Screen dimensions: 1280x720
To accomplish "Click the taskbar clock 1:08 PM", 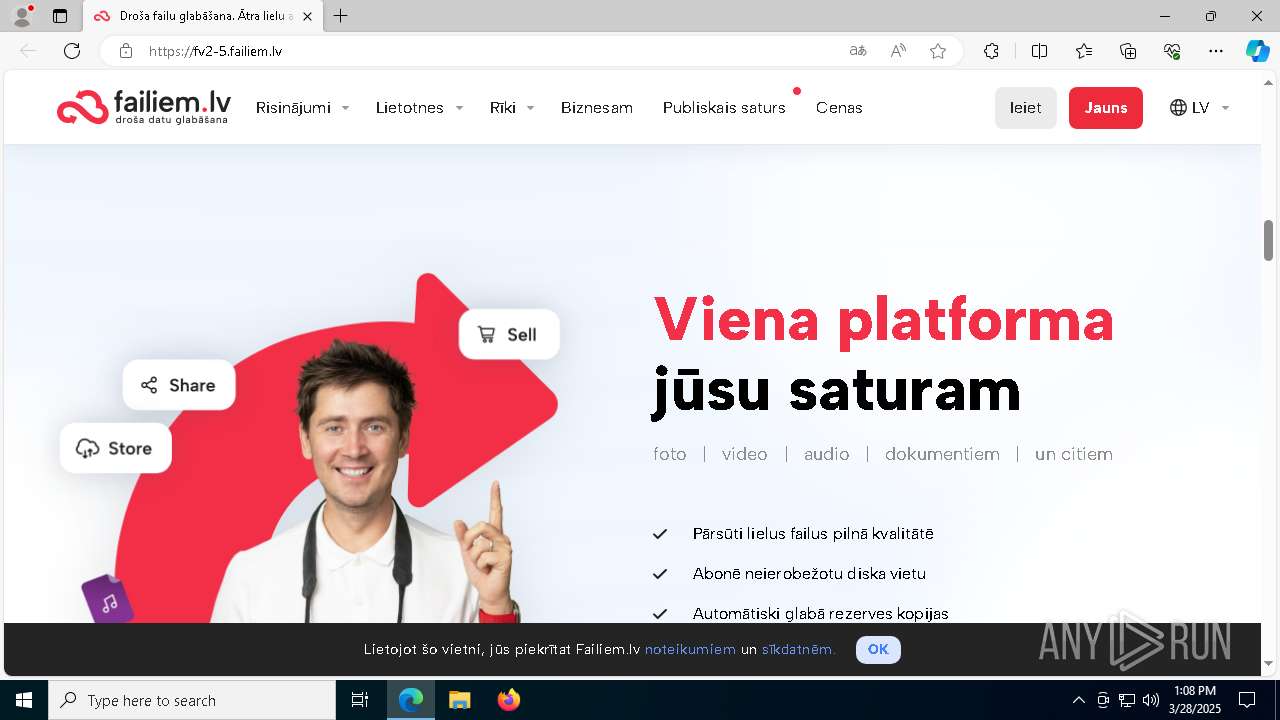I will click(1195, 700).
